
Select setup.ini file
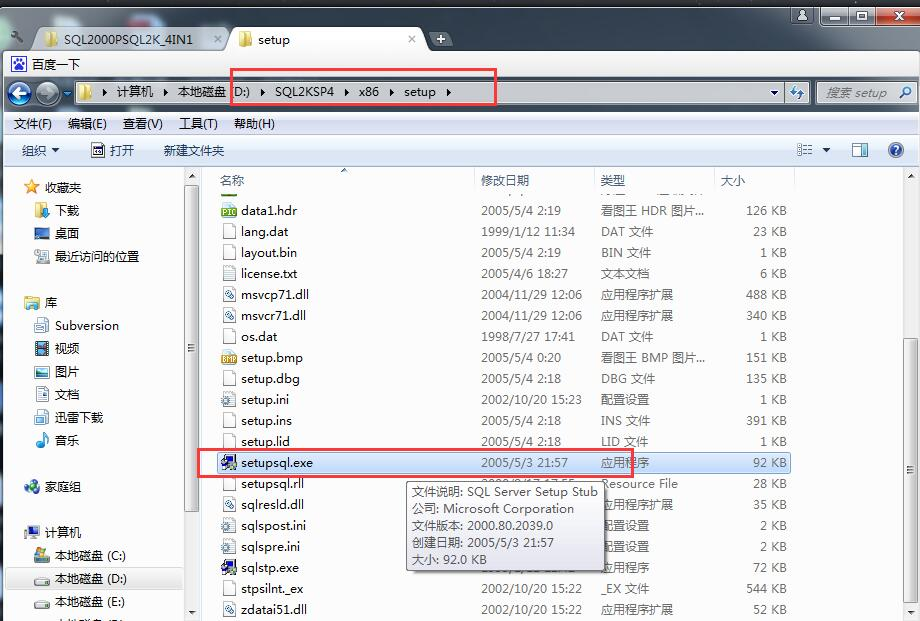[265, 400]
